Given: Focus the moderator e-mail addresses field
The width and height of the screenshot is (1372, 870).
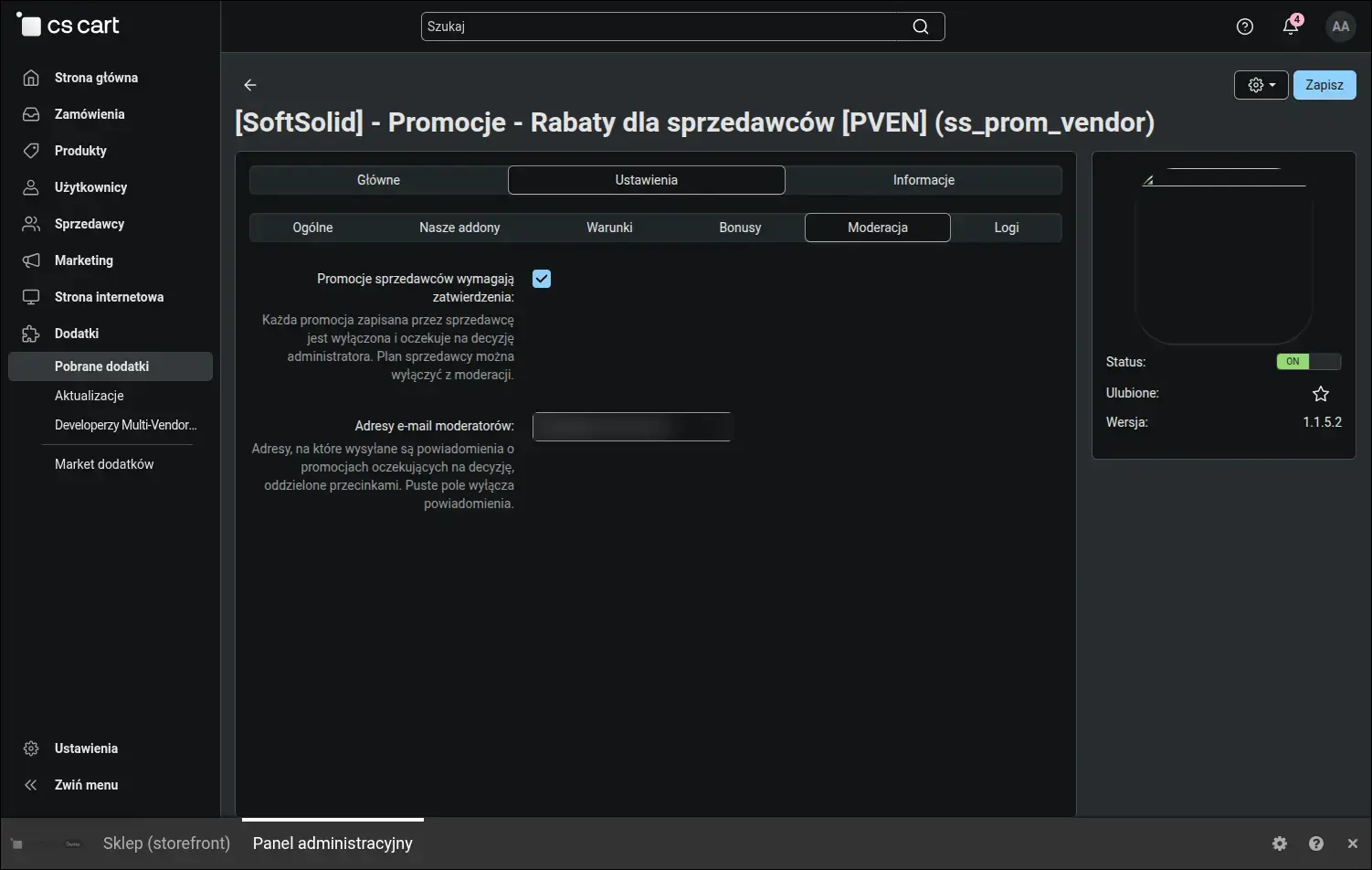Looking at the screenshot, I should [631, 427].
